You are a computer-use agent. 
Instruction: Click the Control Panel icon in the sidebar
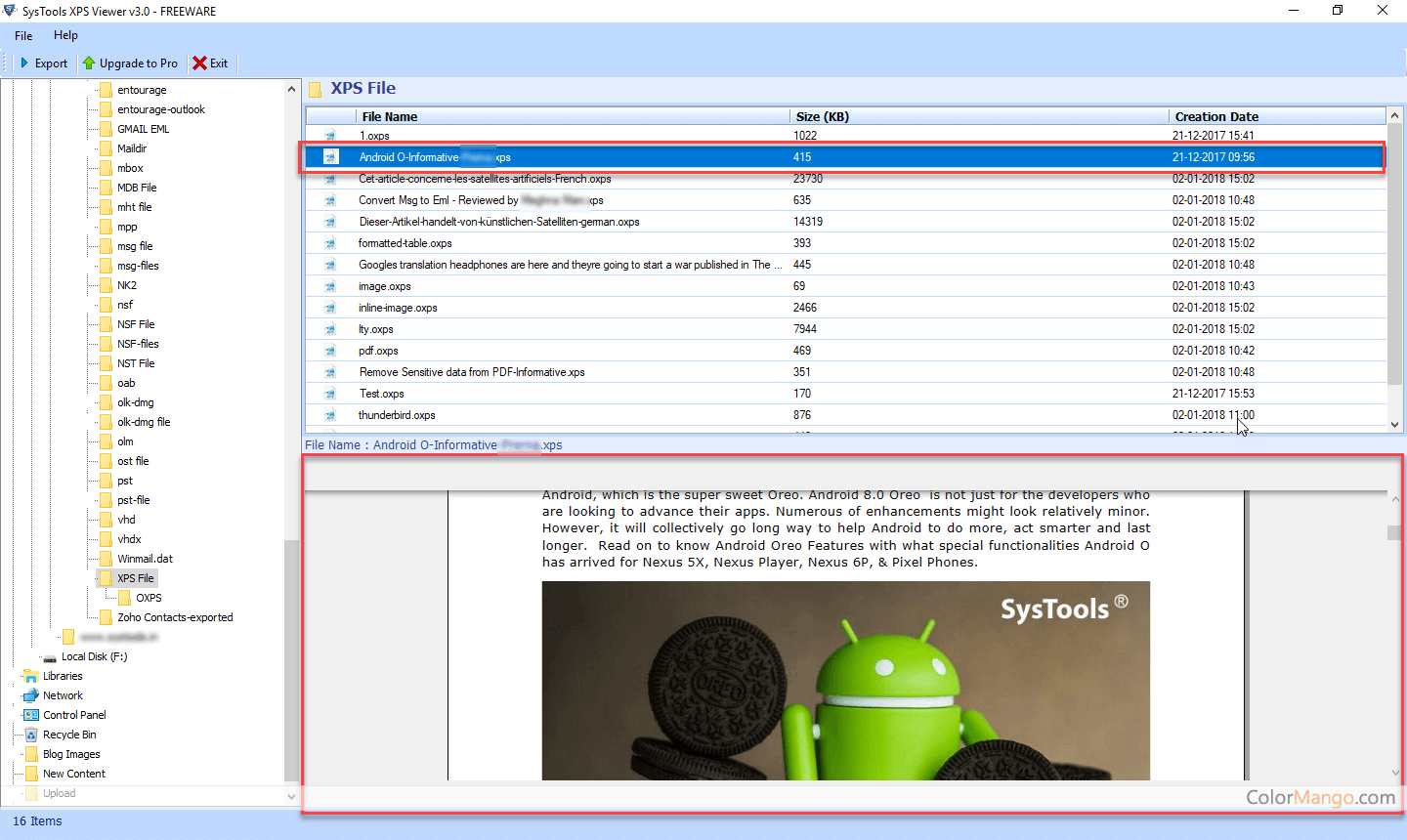pyautogui.click(x=33, y=715)
